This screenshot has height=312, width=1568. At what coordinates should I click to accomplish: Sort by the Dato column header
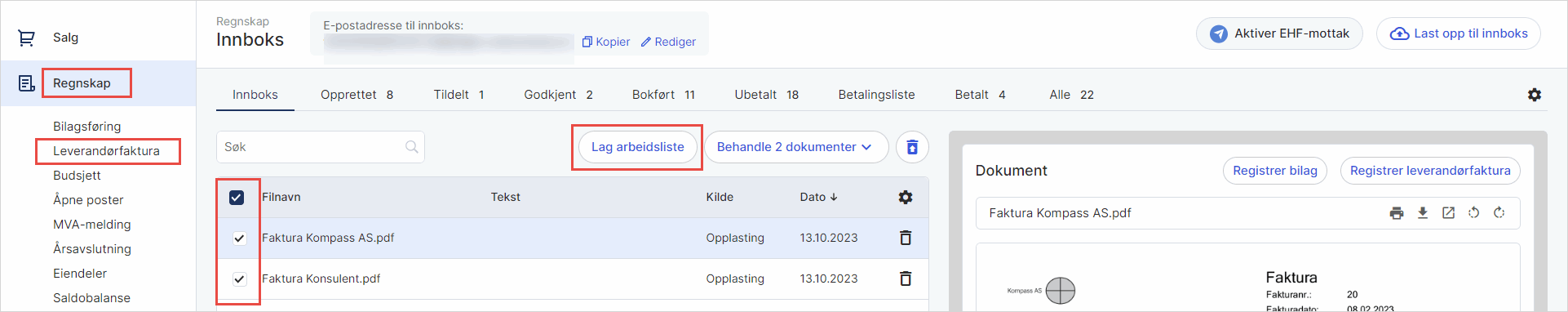tap(818, 197)
